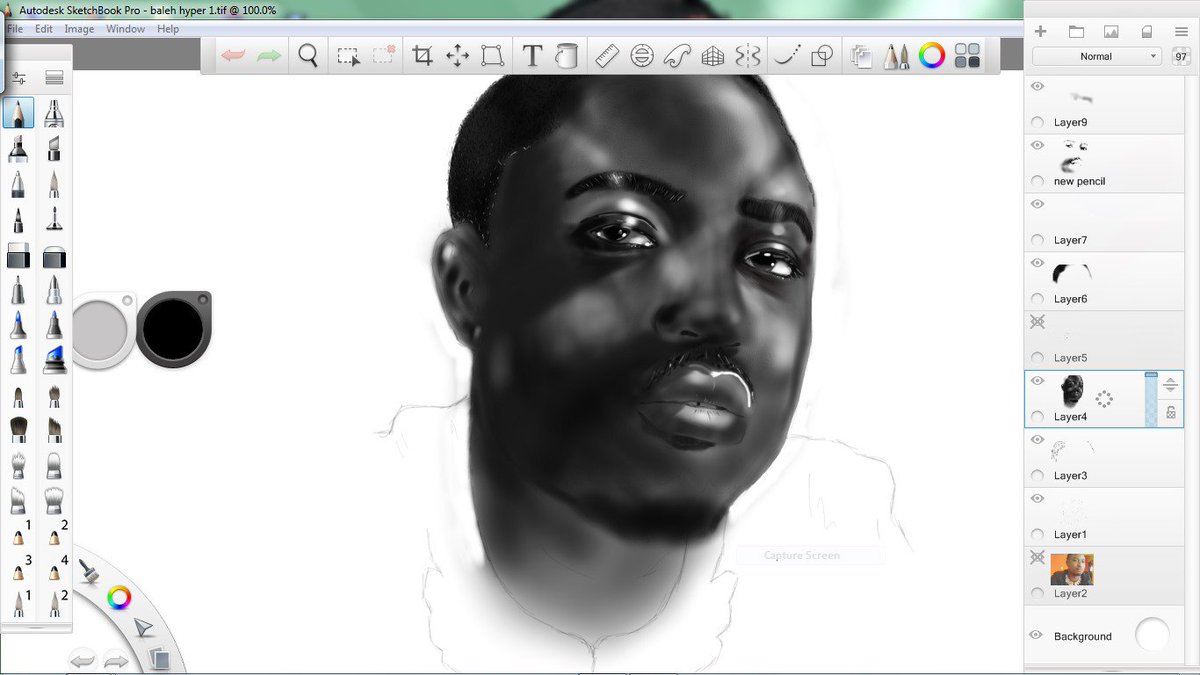Select the Flood Fill bucket tool
This screenshot has height=675, width=1200.
click(x=567, y=56)
